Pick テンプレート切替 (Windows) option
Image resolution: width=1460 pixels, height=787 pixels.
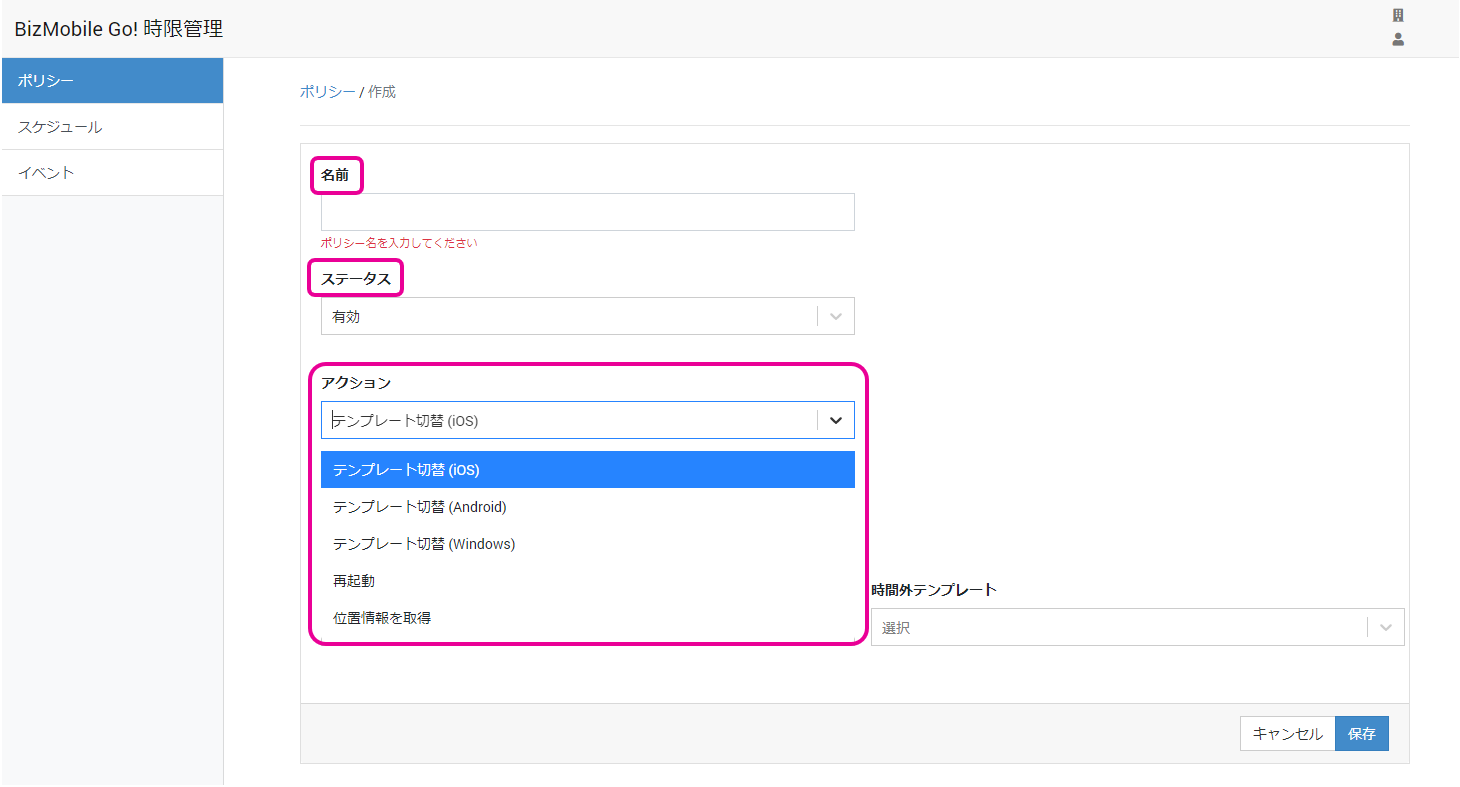click(x=587, y=544)
